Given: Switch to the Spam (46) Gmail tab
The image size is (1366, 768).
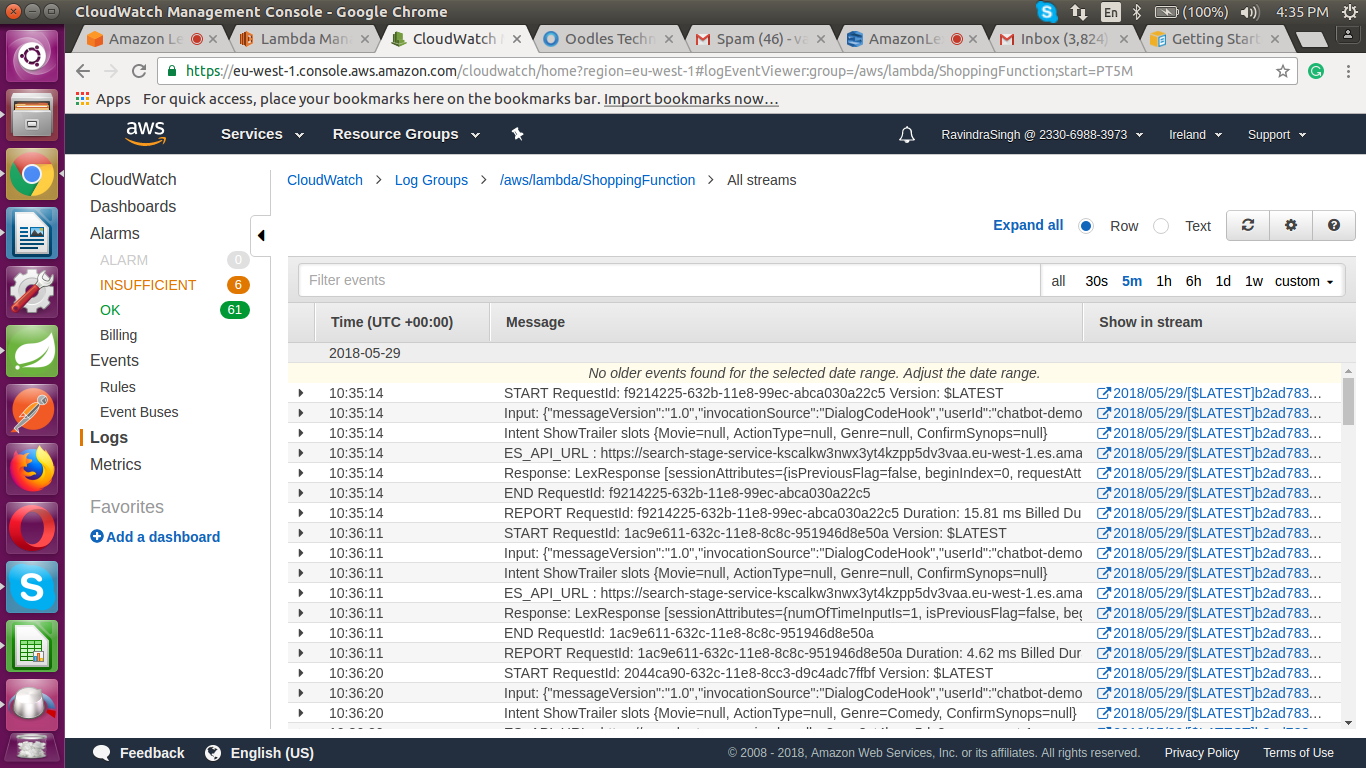Looking at the screenshot, I should pyautogui.click(x=759, y=39).
